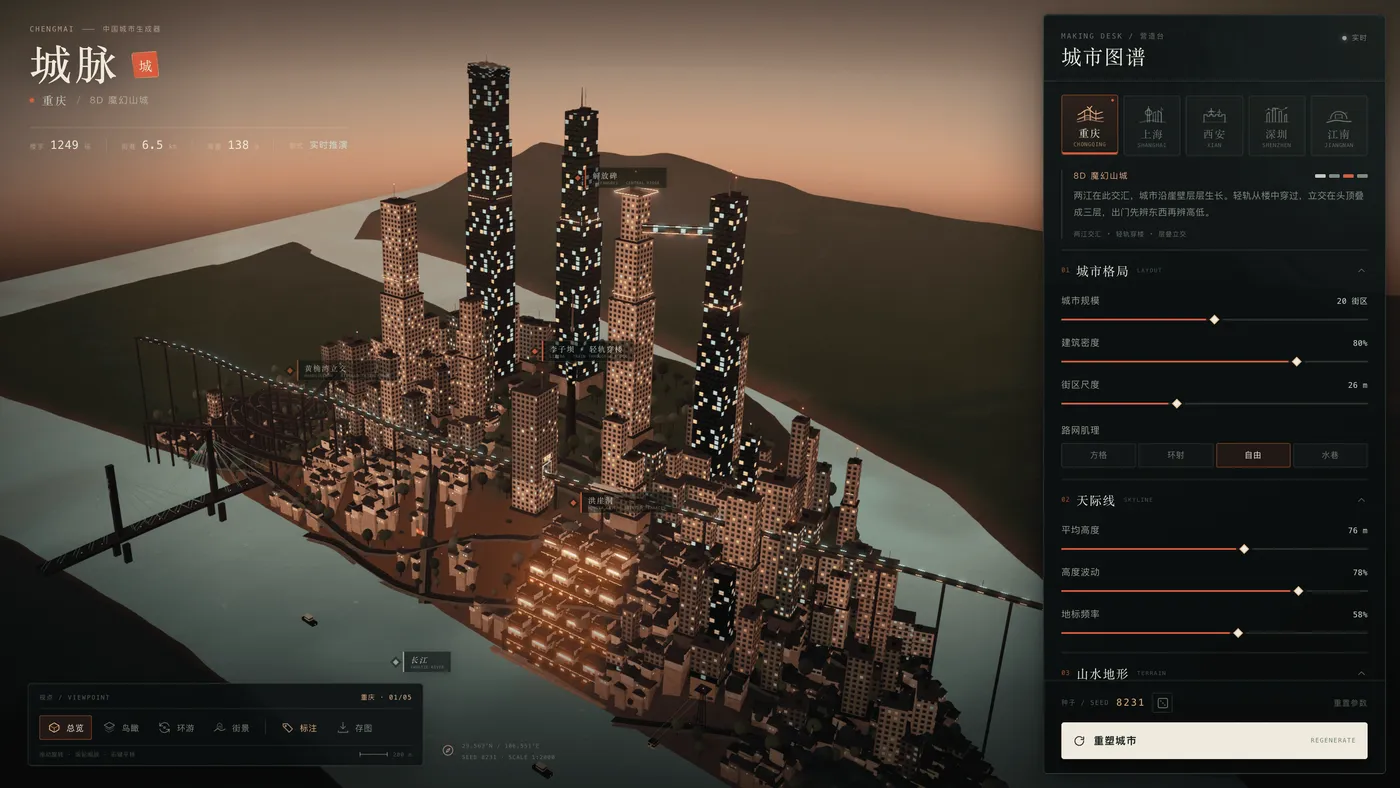Click 重置参数 to reset parameters

1350,703
